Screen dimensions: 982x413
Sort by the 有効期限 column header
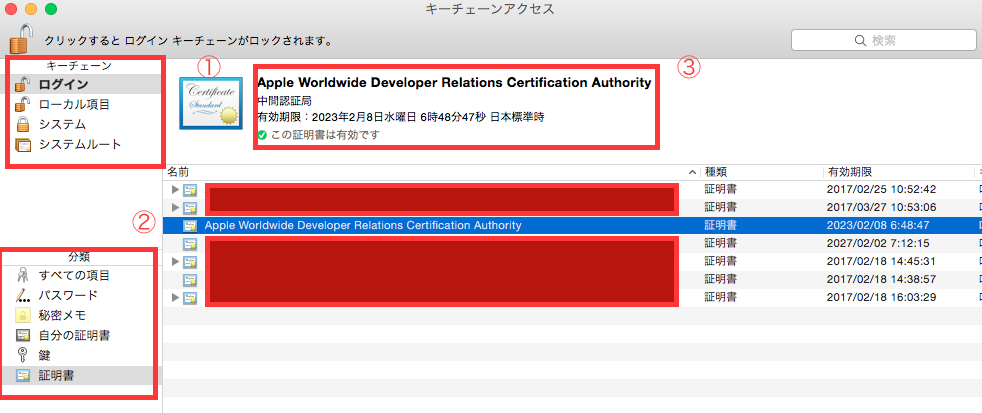coord(898,172)
